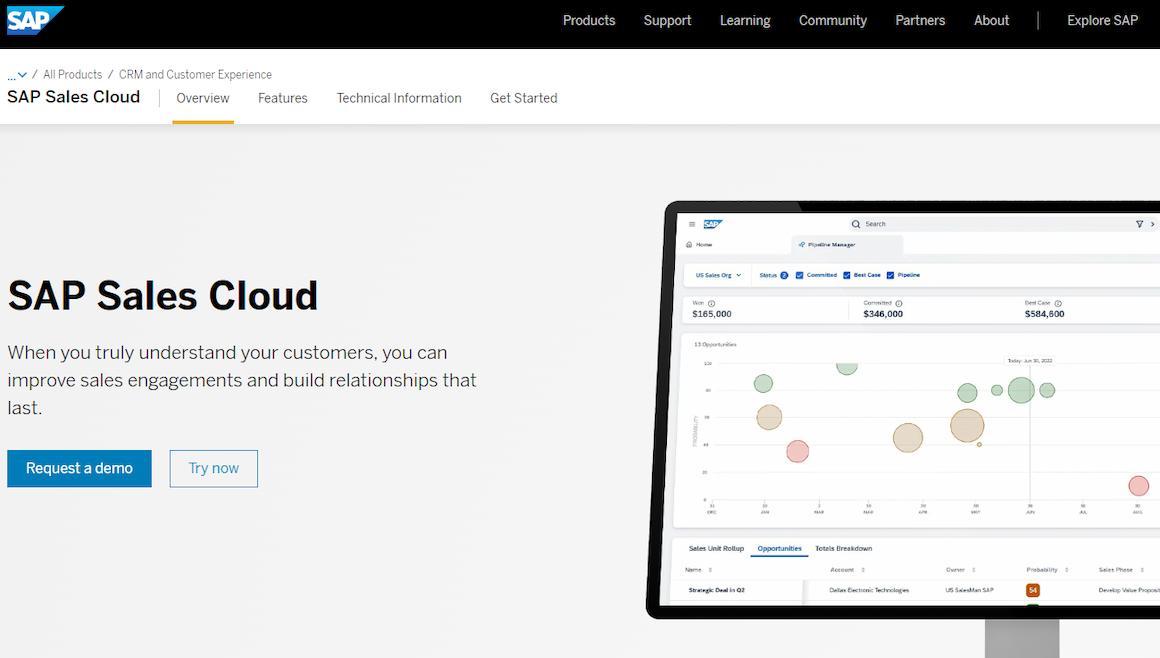Open the All Products breadcrumb link
Screen dimensions: 1160x658
(72, 74)
